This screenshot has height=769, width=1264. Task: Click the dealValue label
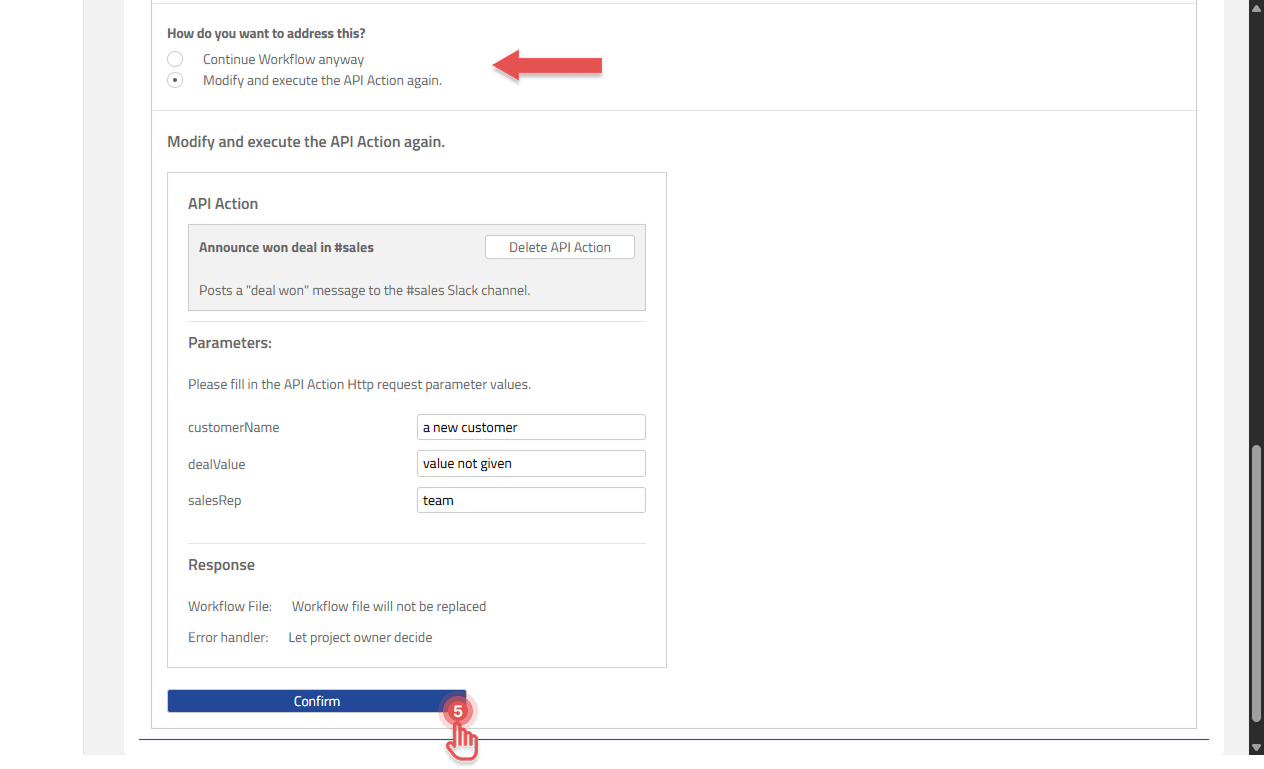click(x=216, y=464)
